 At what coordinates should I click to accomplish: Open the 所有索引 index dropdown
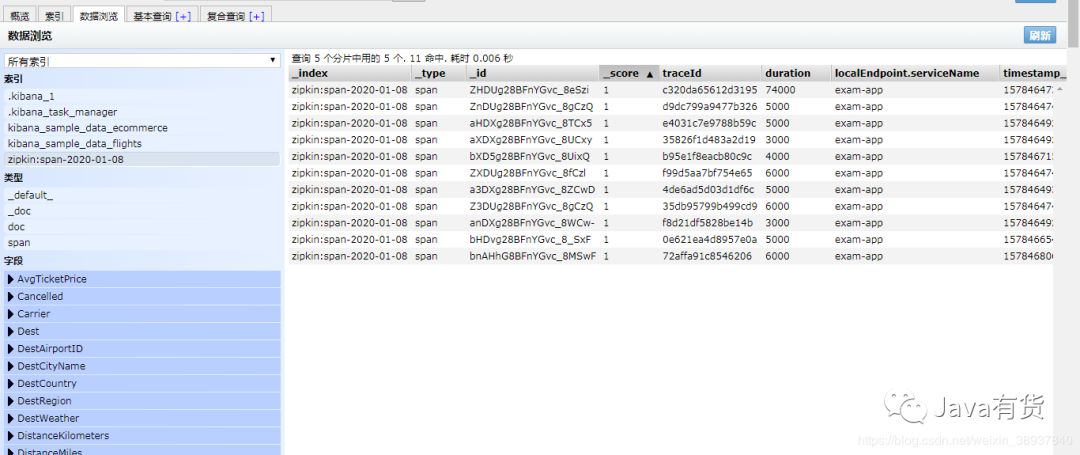coord(142,61)
